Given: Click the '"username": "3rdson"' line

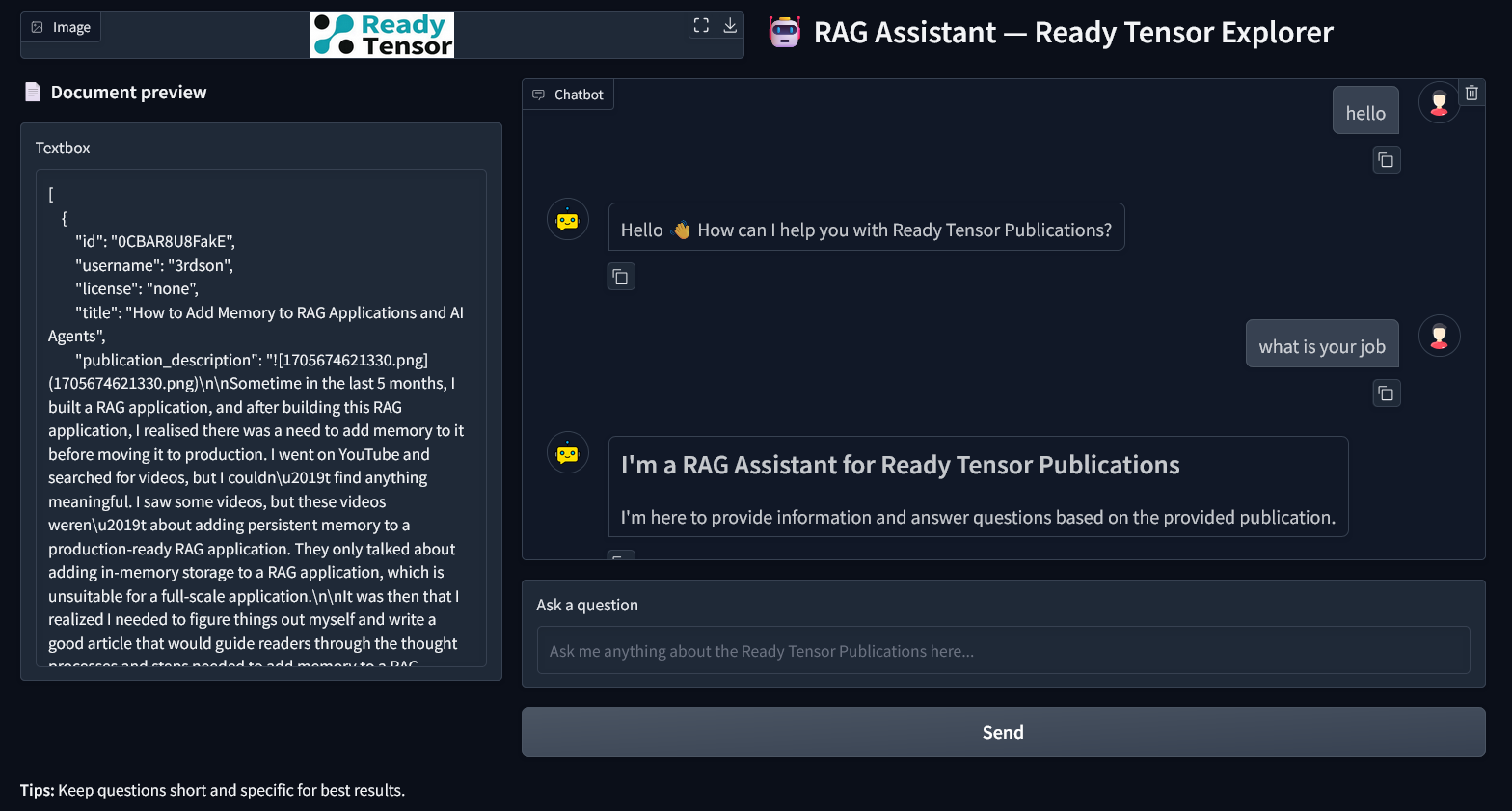Looking at the screenshot, I should coord(154,265).
